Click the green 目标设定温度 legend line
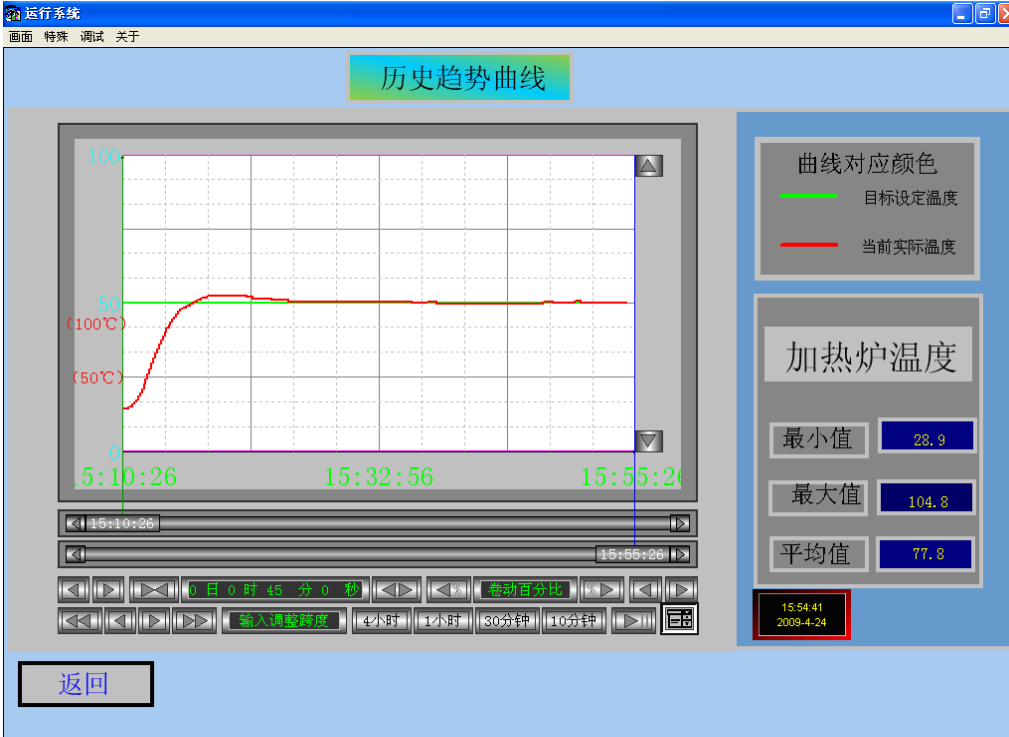 808,196
